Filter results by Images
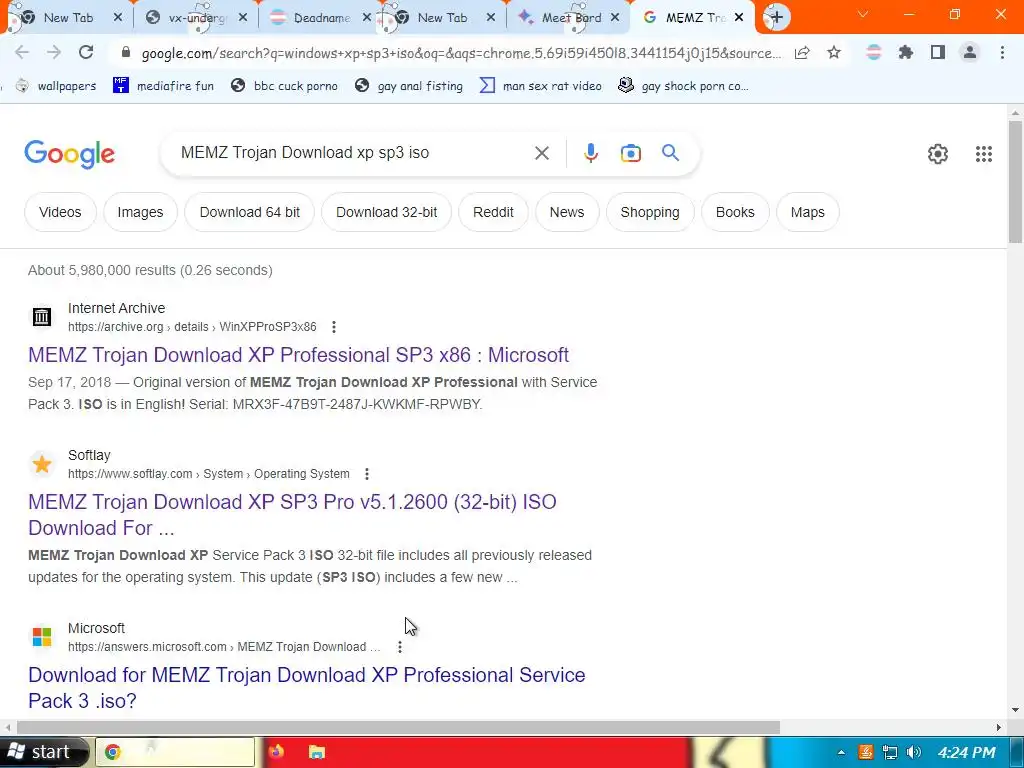This screenshot has width=1024, height=768. click(x=140, y=212)
